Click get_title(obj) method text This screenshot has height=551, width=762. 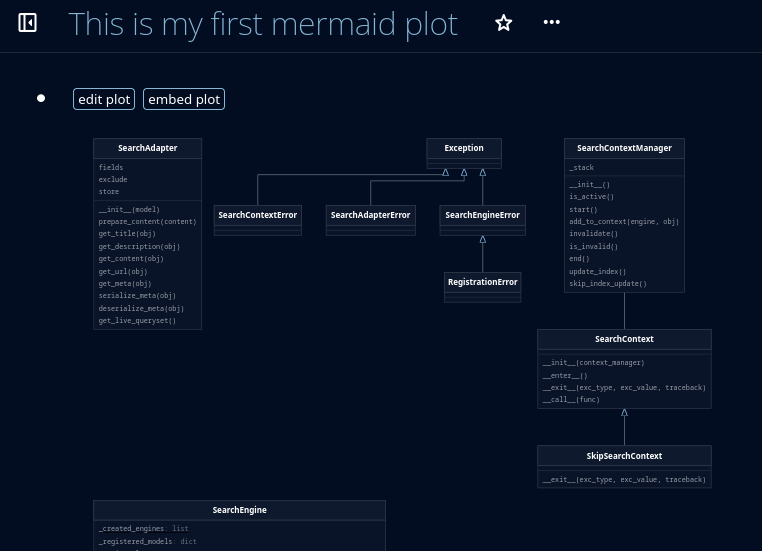[x=127, y=234]
